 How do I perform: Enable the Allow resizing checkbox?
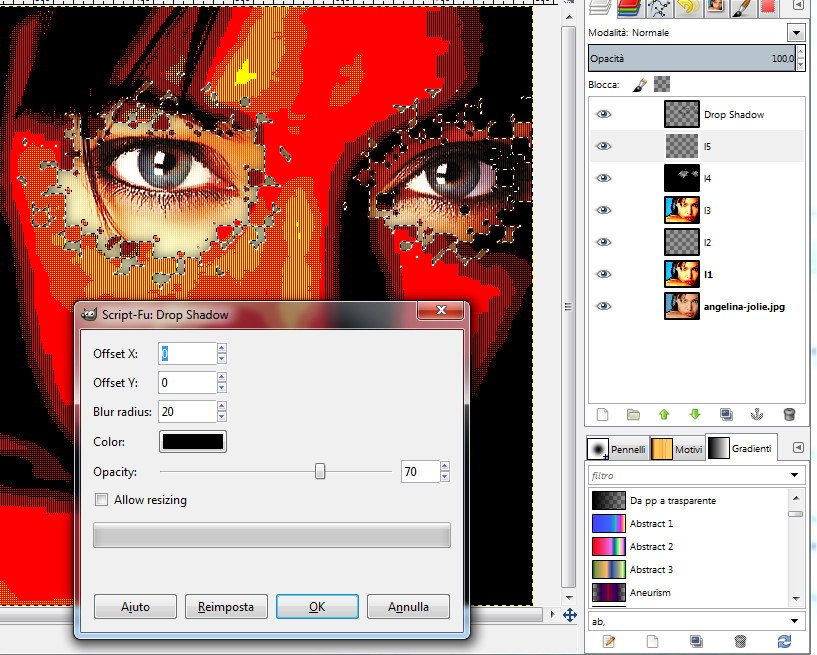click(102, 500)
